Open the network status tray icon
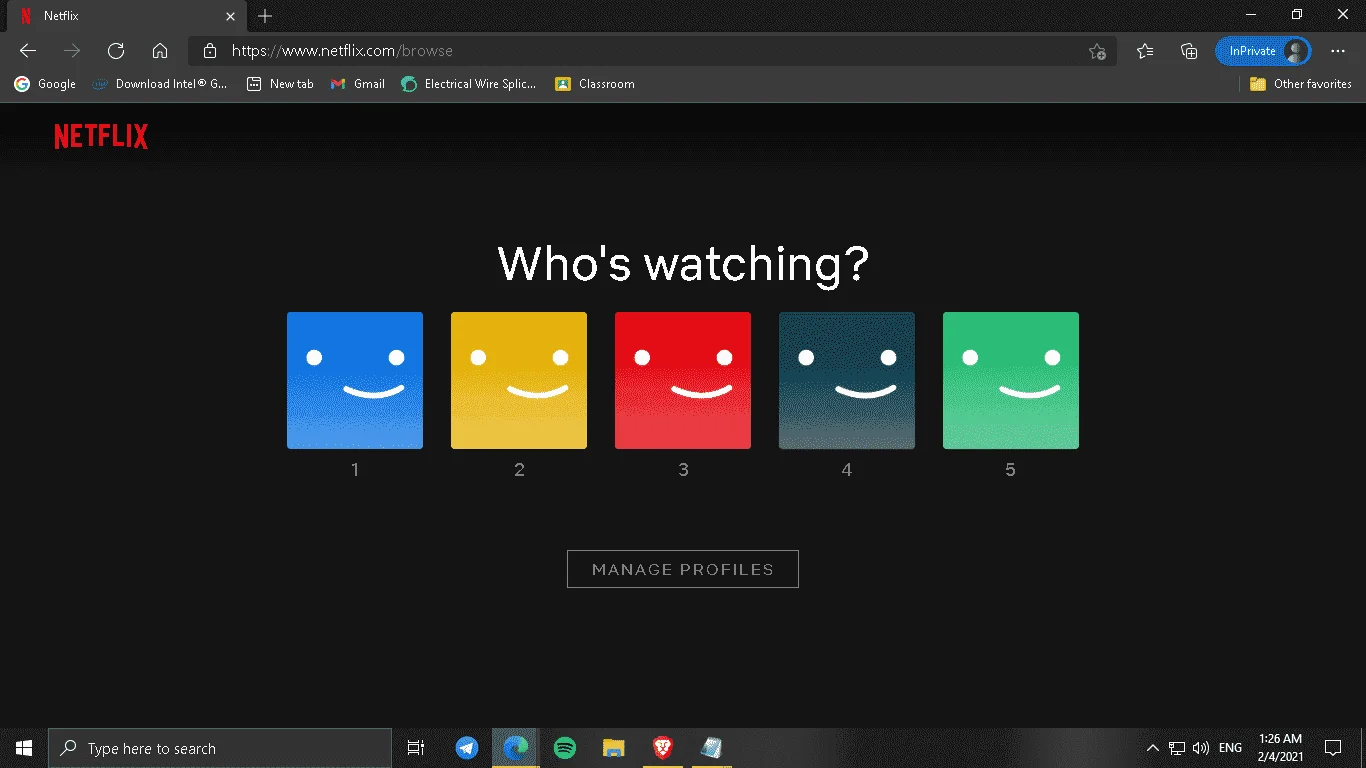The height and width of the screenshot is (768, 1366). pyautogui.click(x=1177, y=748)
